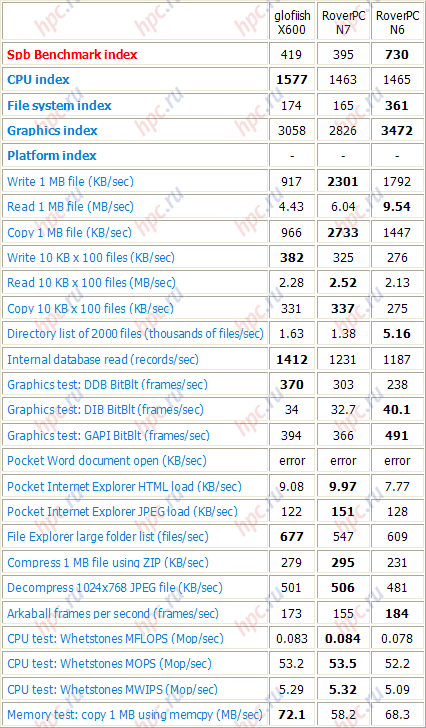Click 'Compress 1 MB file using ZIP' label

coord(108,563)
